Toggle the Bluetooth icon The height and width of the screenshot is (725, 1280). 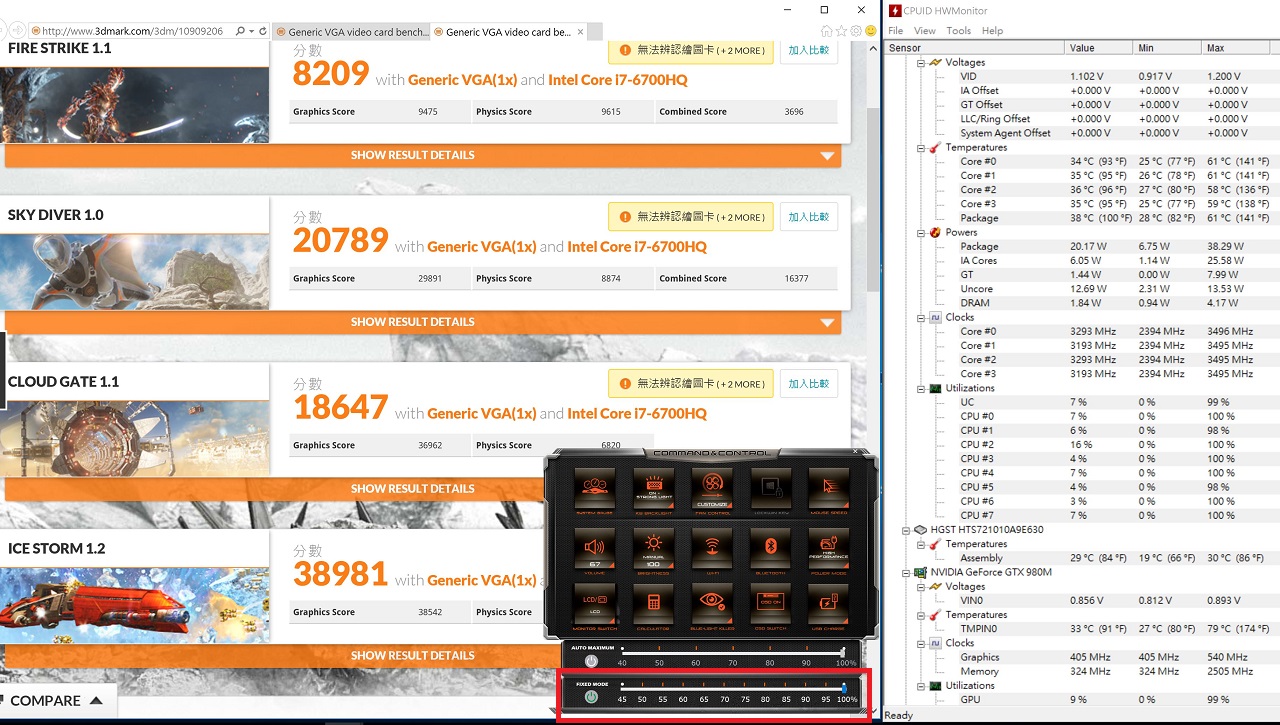[771, 547]
